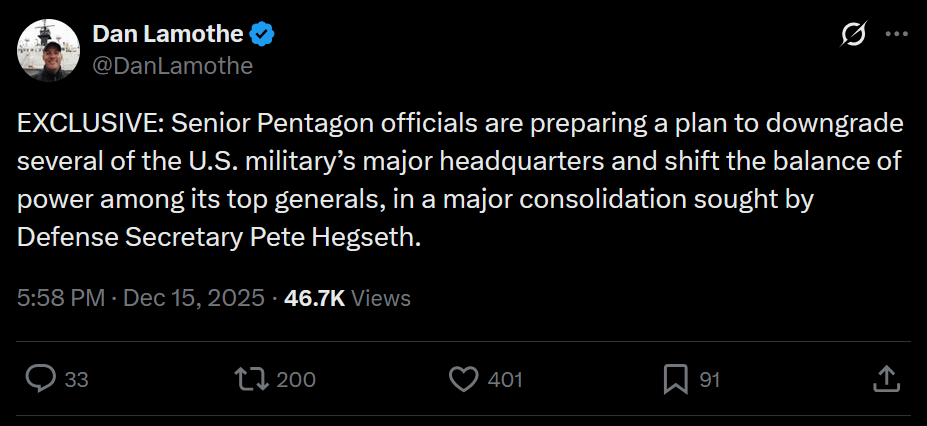Click the like count 401
Viewport: 927px width, 426px height.
(504, 380)
